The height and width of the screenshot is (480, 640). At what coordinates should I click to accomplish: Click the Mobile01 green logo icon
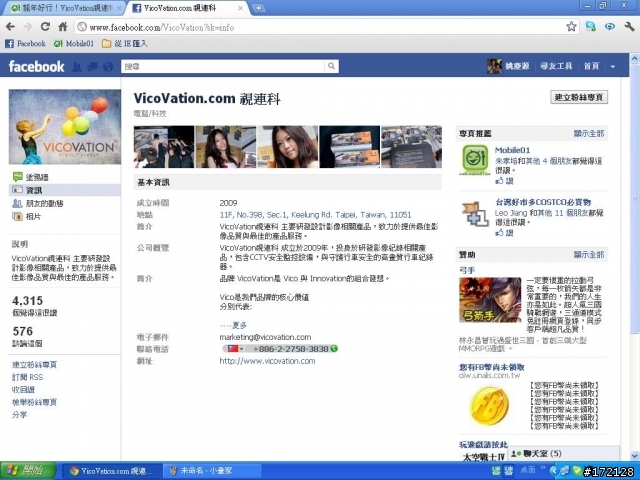point(475,160)
